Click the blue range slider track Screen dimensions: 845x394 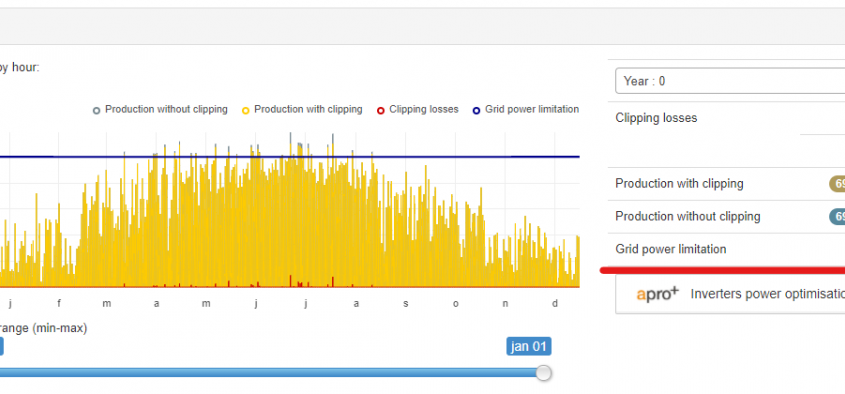268,372
